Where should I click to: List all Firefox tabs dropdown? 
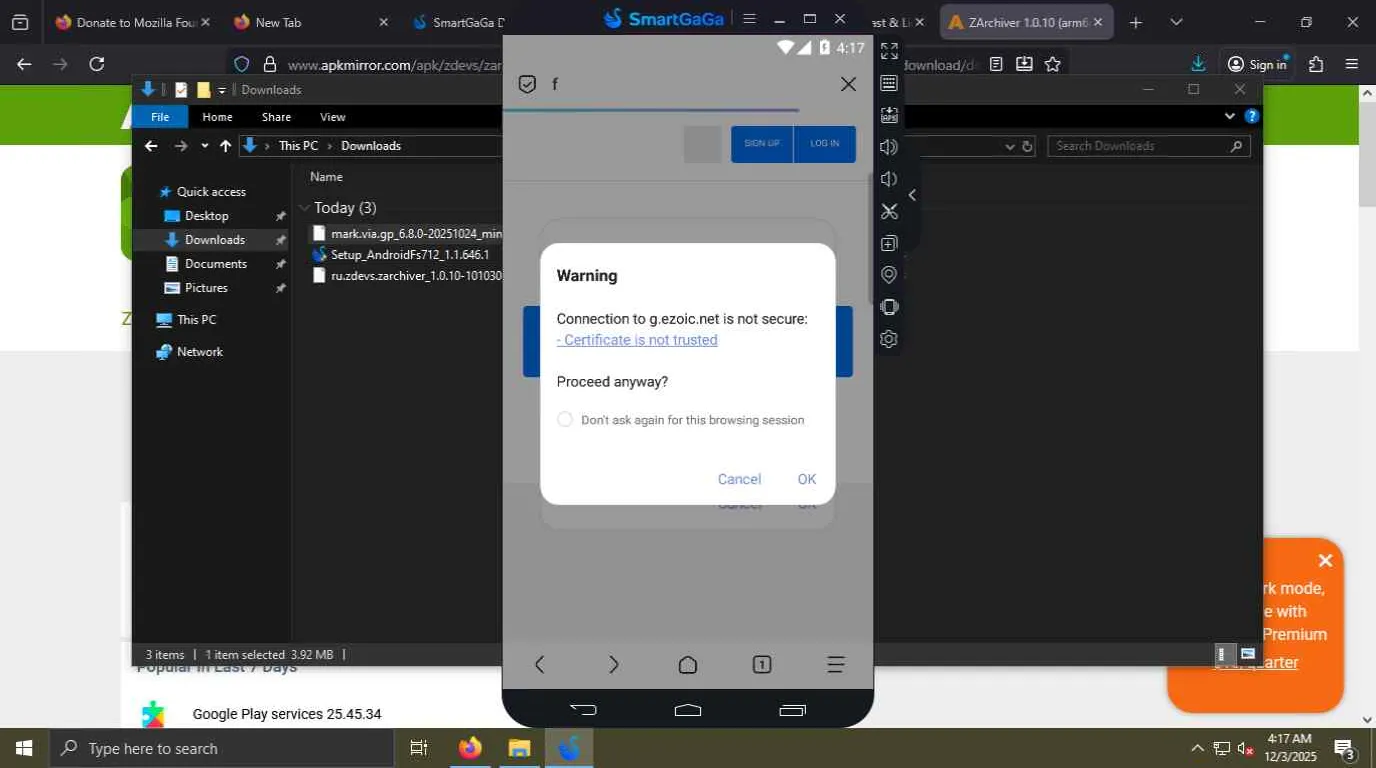(1176, 22)
